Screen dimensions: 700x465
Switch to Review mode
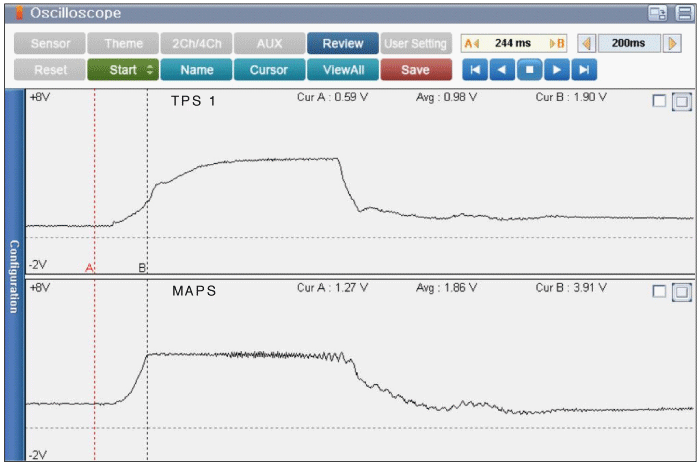click(343, 43)
